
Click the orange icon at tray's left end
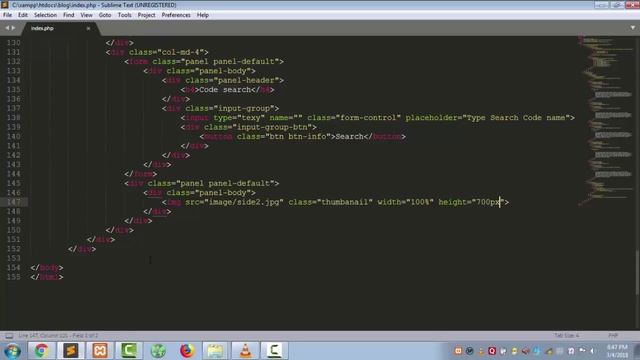458,351
